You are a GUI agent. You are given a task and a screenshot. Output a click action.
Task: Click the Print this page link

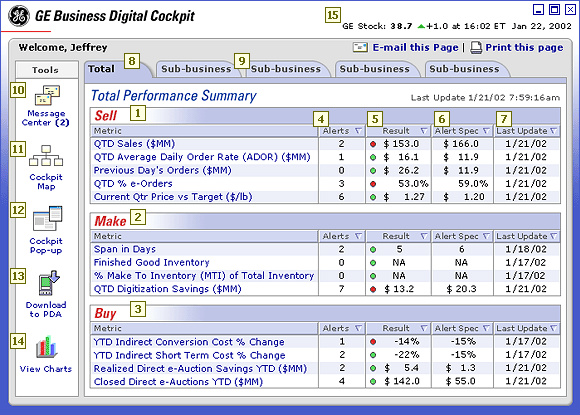pyautogui.click(x=524, y=48)
